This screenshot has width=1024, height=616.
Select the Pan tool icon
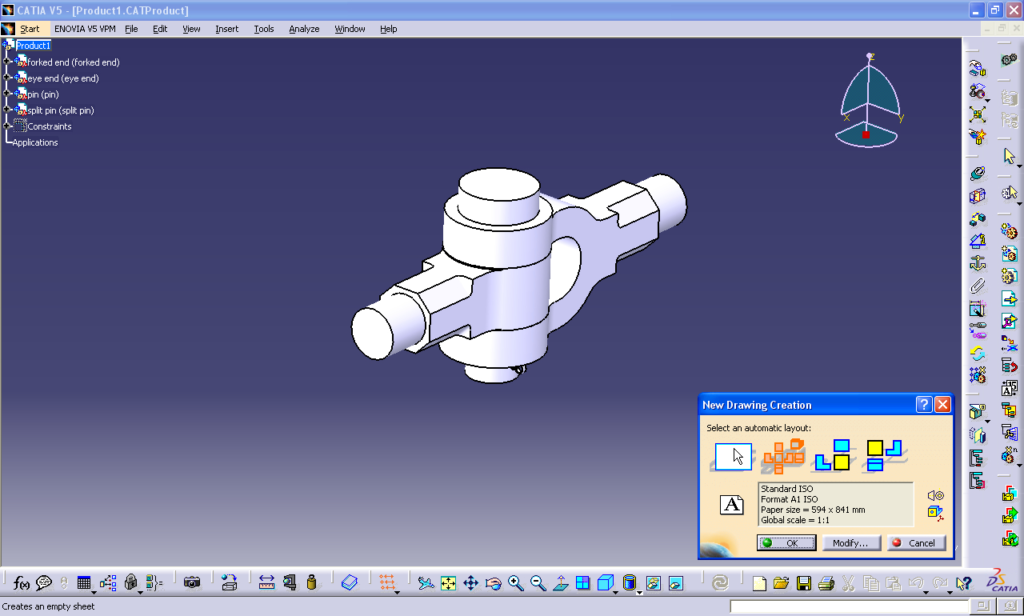click(471, 583)
